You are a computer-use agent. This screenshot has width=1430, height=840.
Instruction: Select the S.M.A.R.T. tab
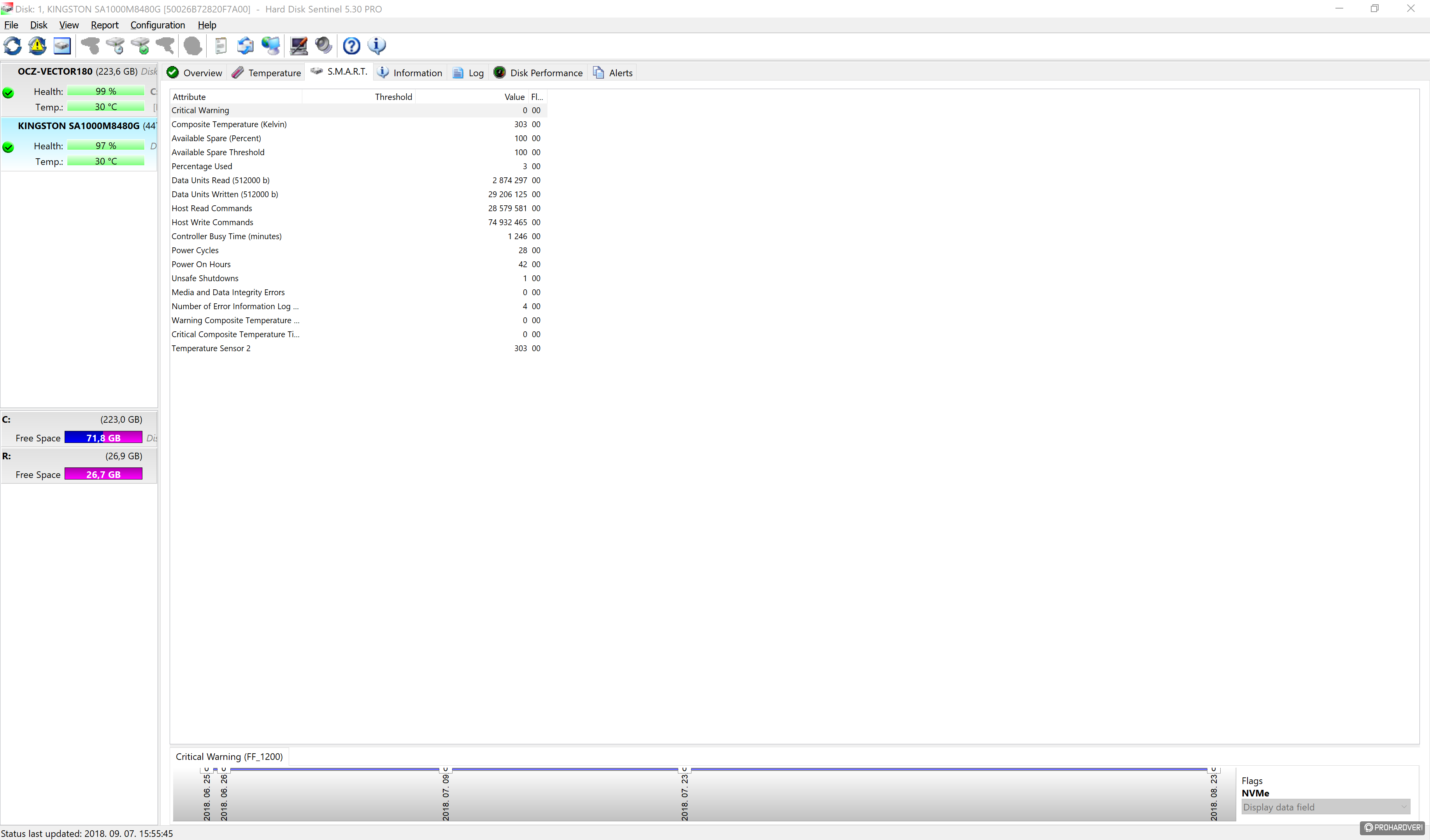339,72
